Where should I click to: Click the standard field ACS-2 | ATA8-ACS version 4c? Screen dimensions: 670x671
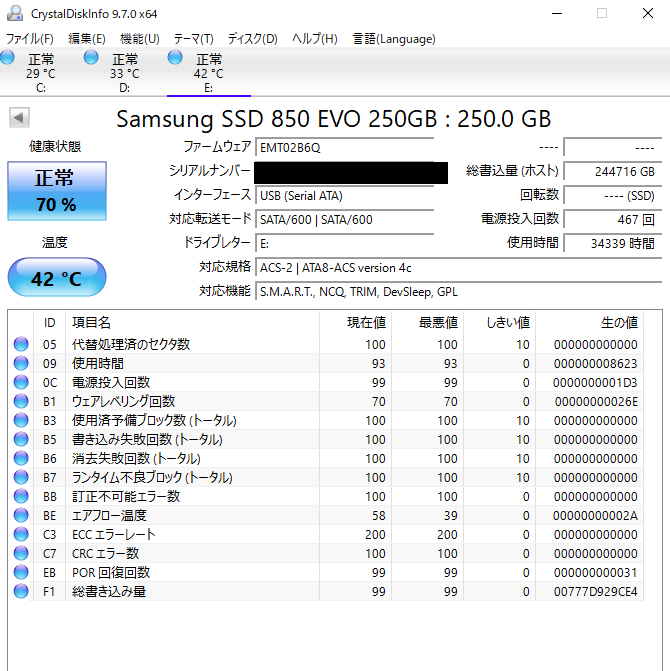tap(459, 268)
